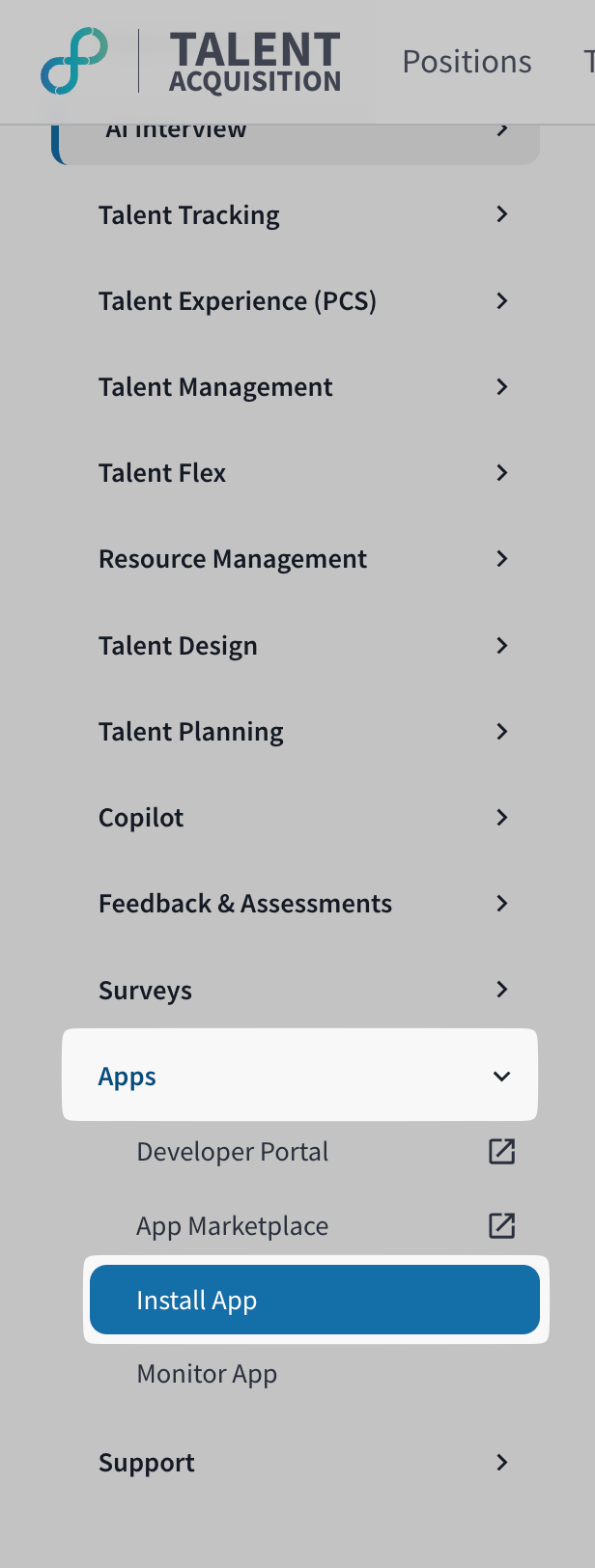Choose Talent Planning from sidebar
Viewport: 595px width, 1568px height.
191,732
